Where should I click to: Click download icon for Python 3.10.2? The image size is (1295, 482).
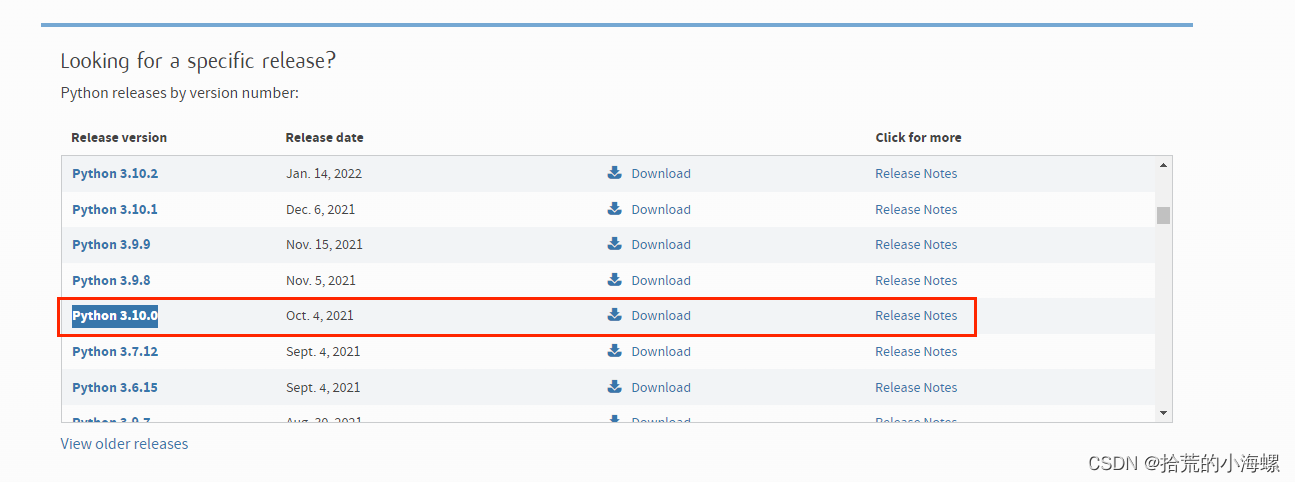(x=614, y=172)
